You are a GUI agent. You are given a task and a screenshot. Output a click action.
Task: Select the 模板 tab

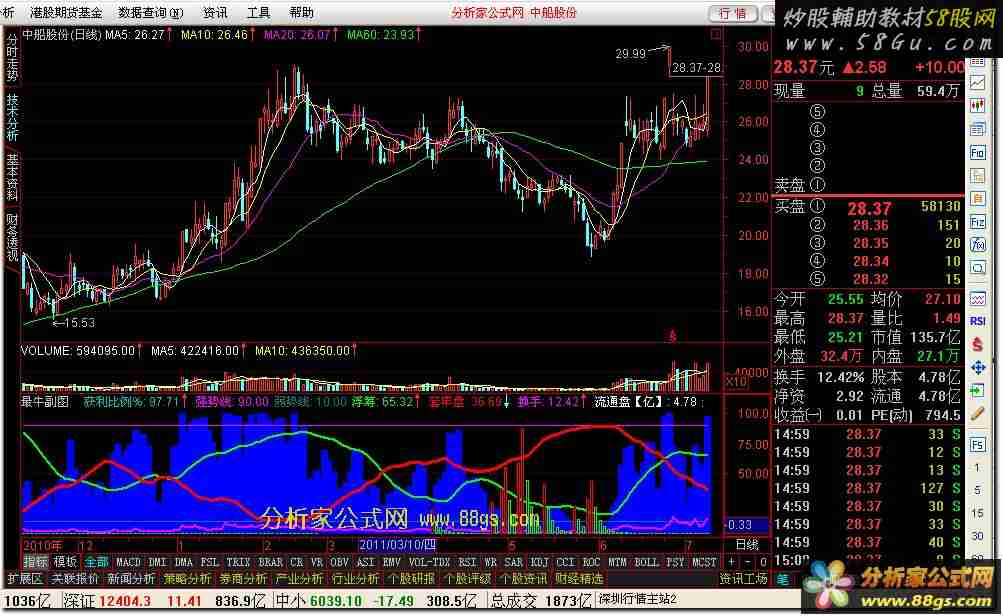(65, 562)
